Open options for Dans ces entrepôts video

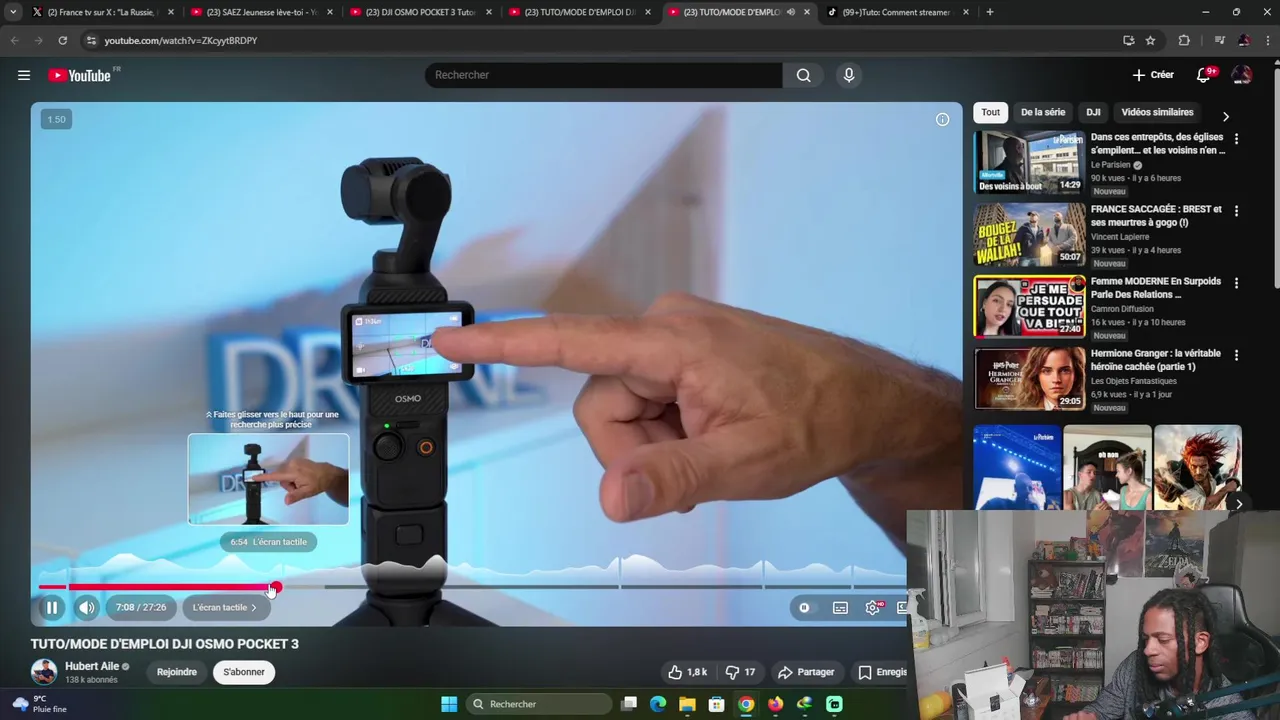1236,139
